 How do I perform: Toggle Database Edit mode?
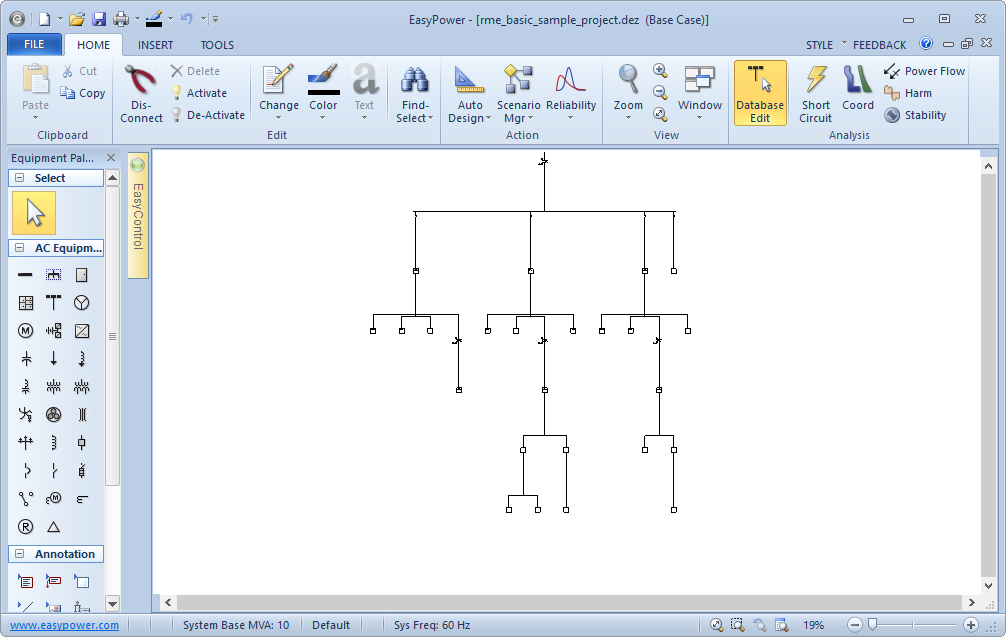[x=760, y=92]
